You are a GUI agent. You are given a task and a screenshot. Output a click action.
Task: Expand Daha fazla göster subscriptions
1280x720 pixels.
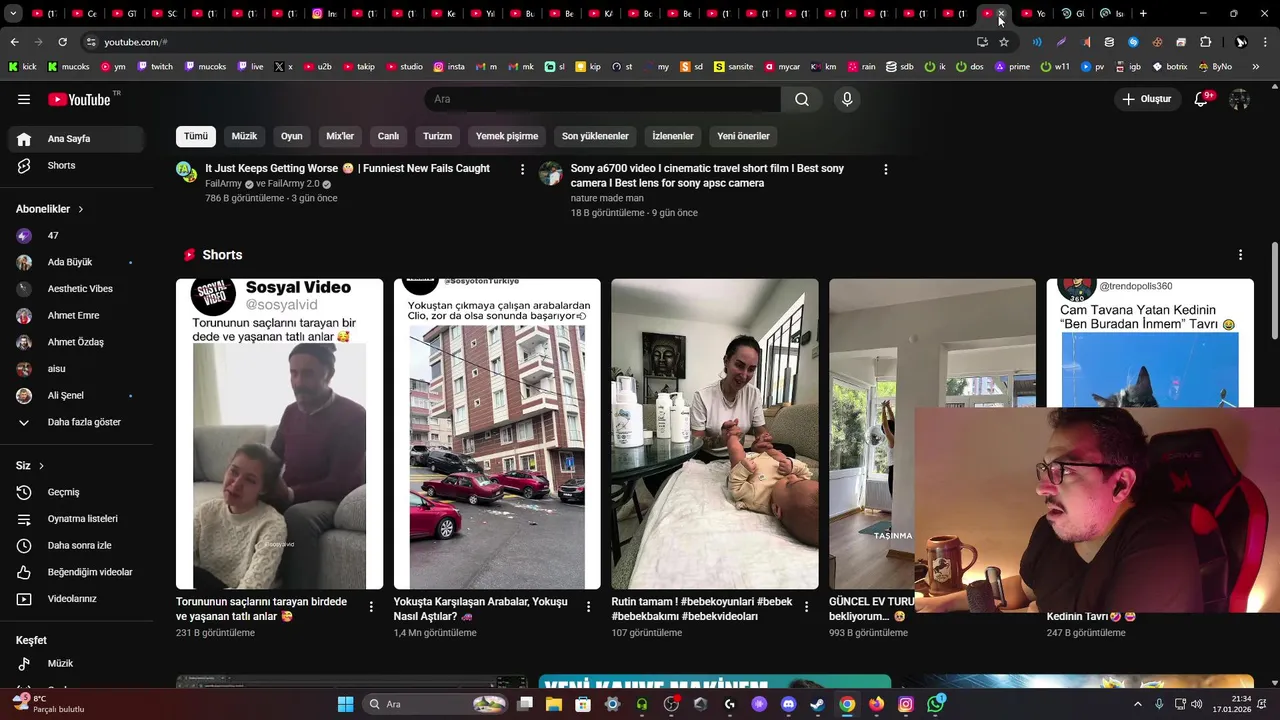click(x=76, y=422)
